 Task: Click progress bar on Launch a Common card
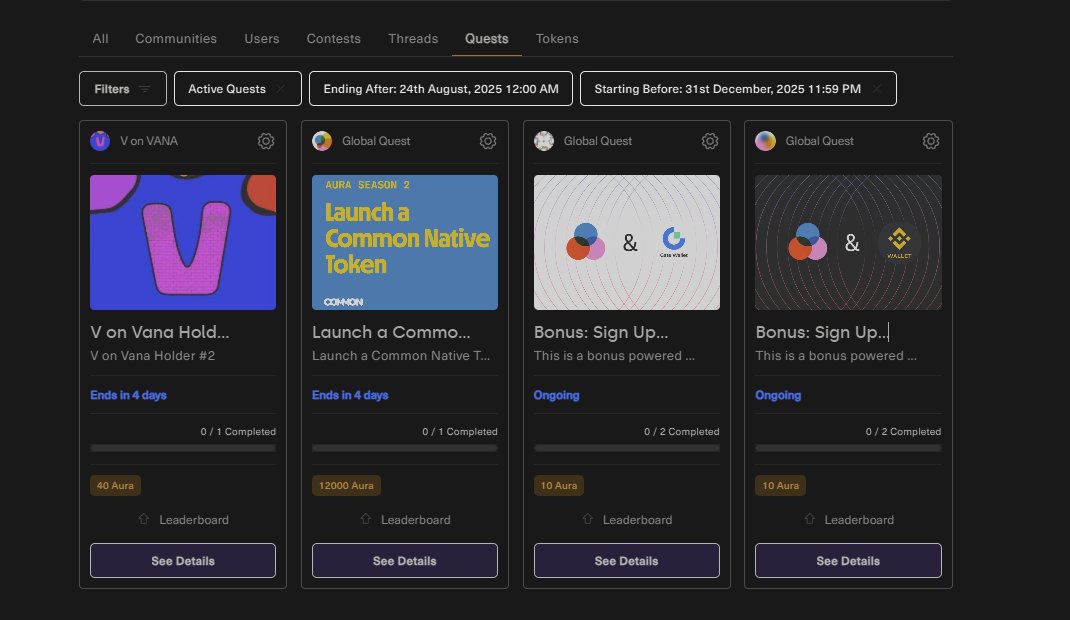405,448
